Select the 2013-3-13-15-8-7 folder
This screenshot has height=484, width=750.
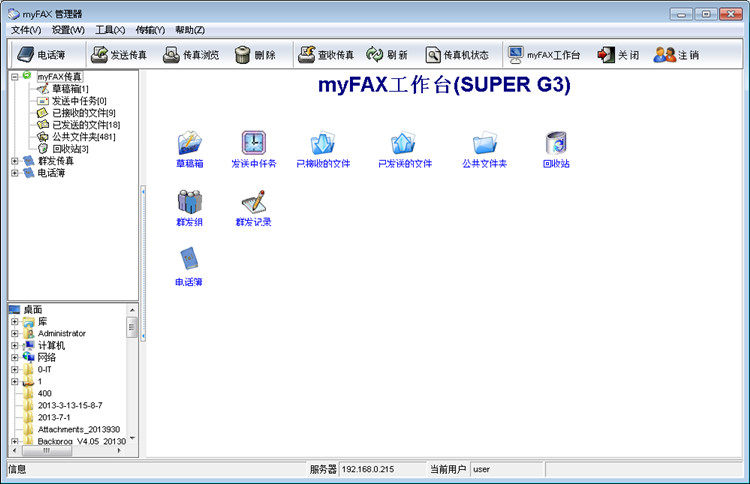click(x=70, y=405)
